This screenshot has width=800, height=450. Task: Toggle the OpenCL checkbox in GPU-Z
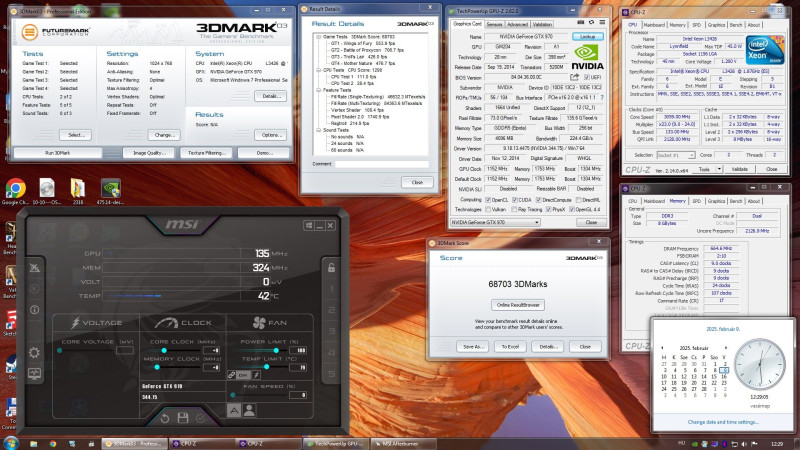point(488,200)
